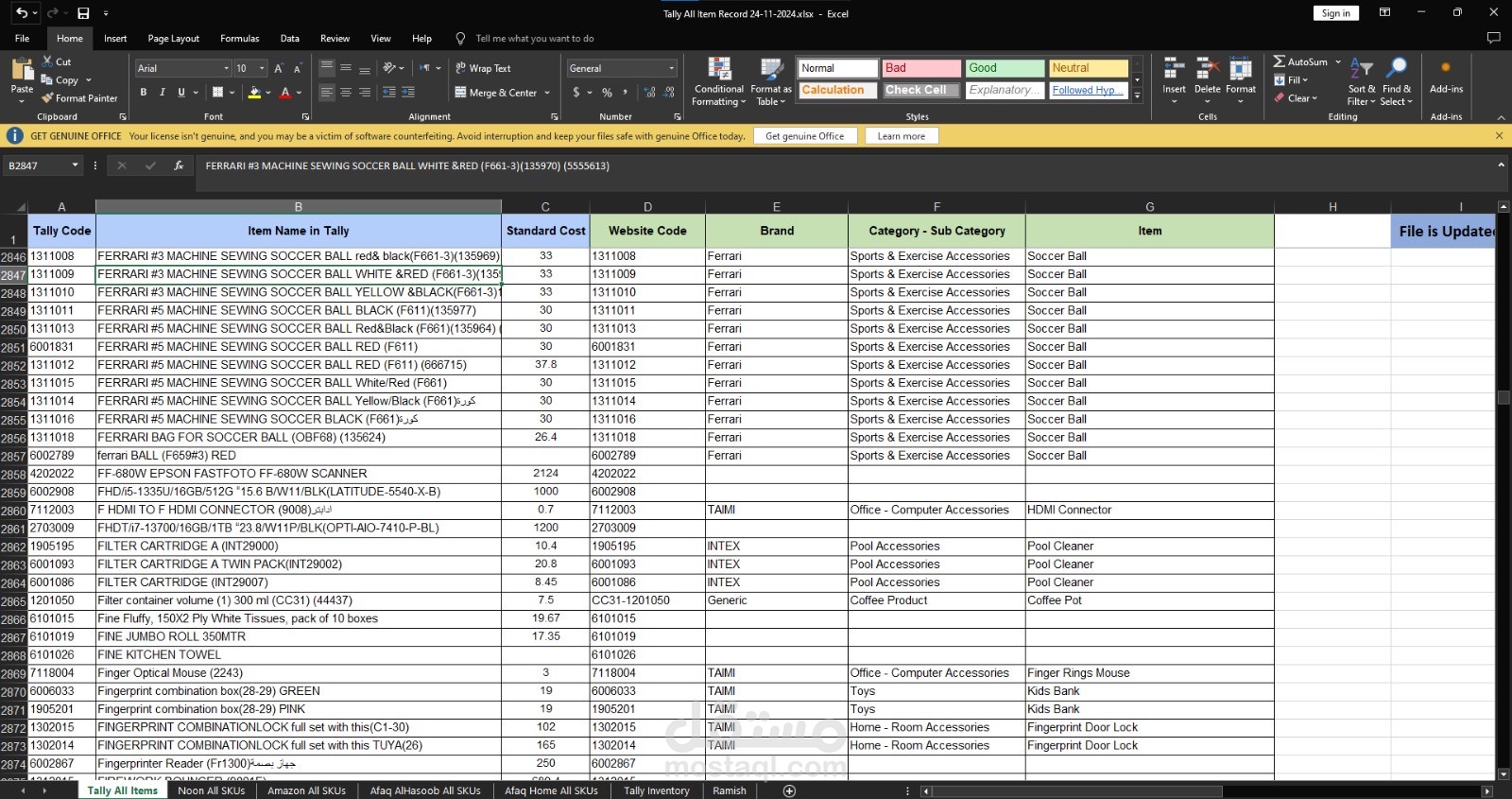The image size is (1512, 799).
Task: Apply Comma Style number format
Action: click(x=626, y=93)
